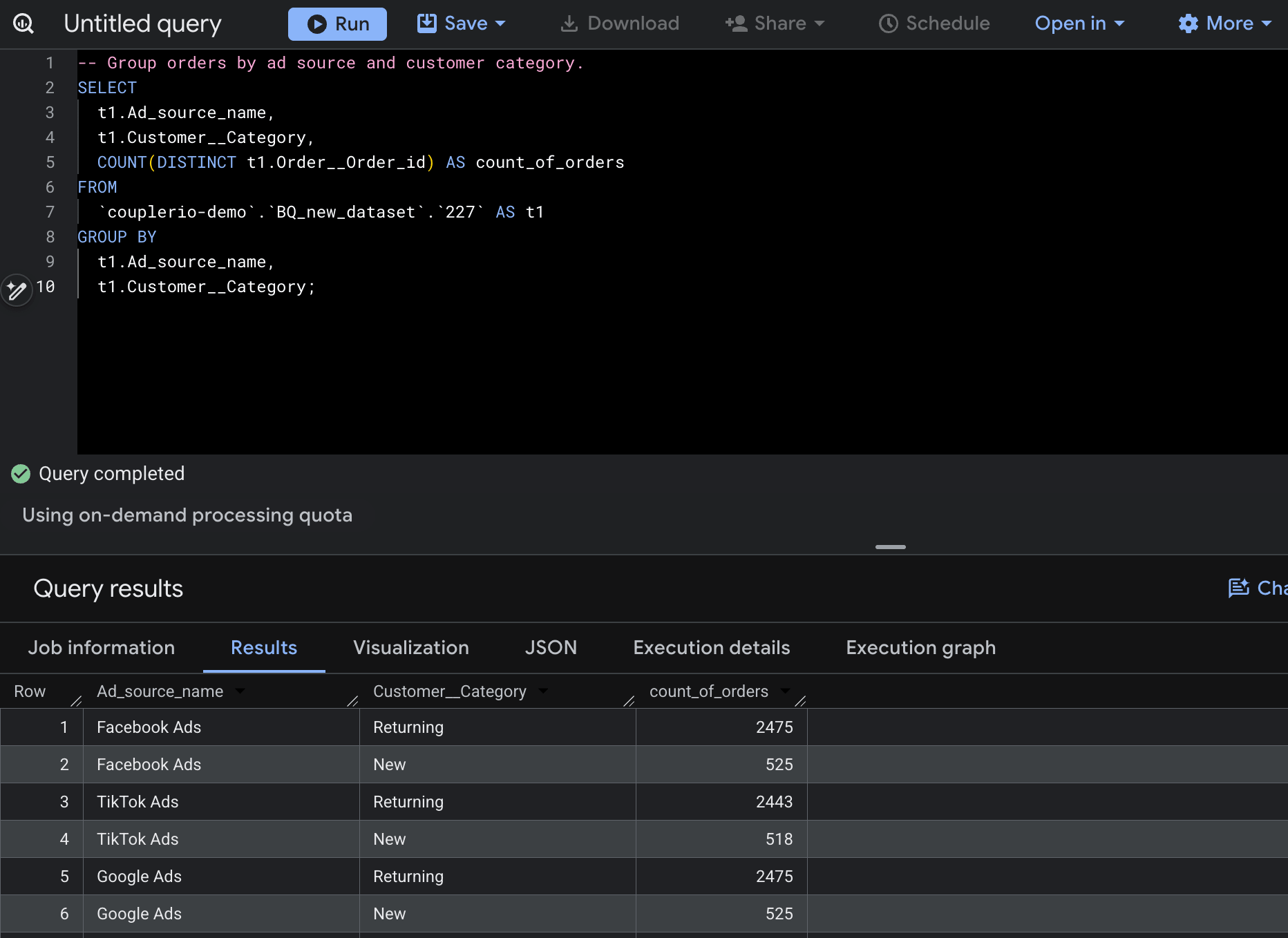Image resolution: width=1288 pixels, height=938 pixels.
Task: Click the GROUP BY keyword on line 8
Action: 117,237
